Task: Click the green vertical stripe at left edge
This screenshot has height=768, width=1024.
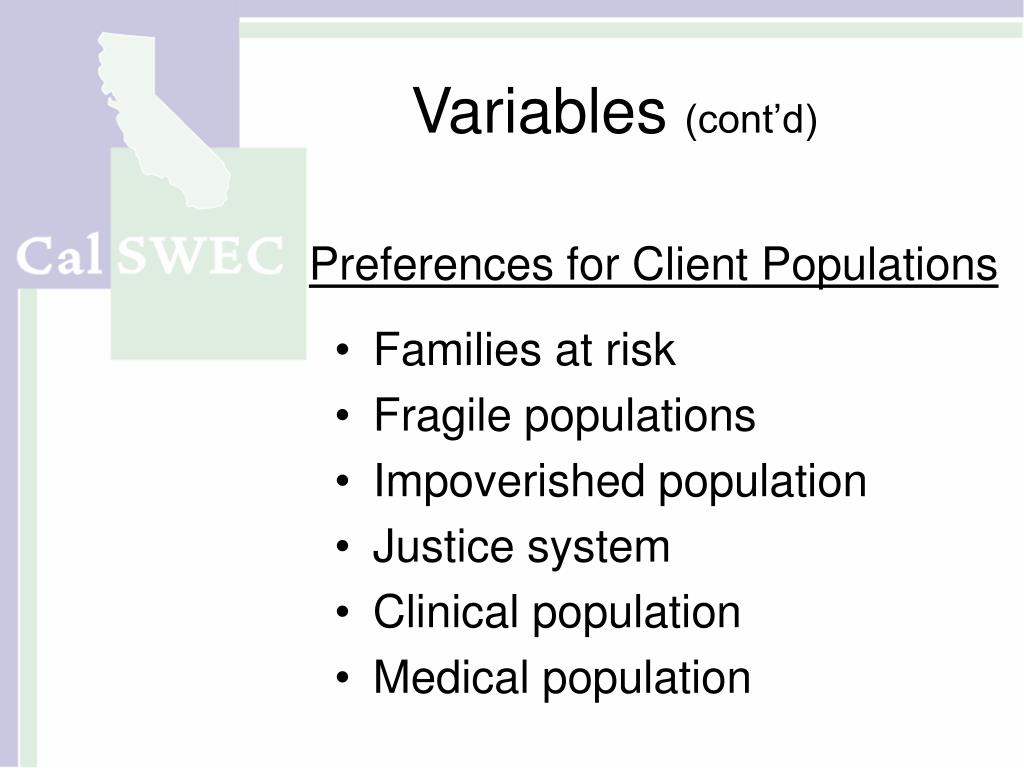Action: point(27,528)
